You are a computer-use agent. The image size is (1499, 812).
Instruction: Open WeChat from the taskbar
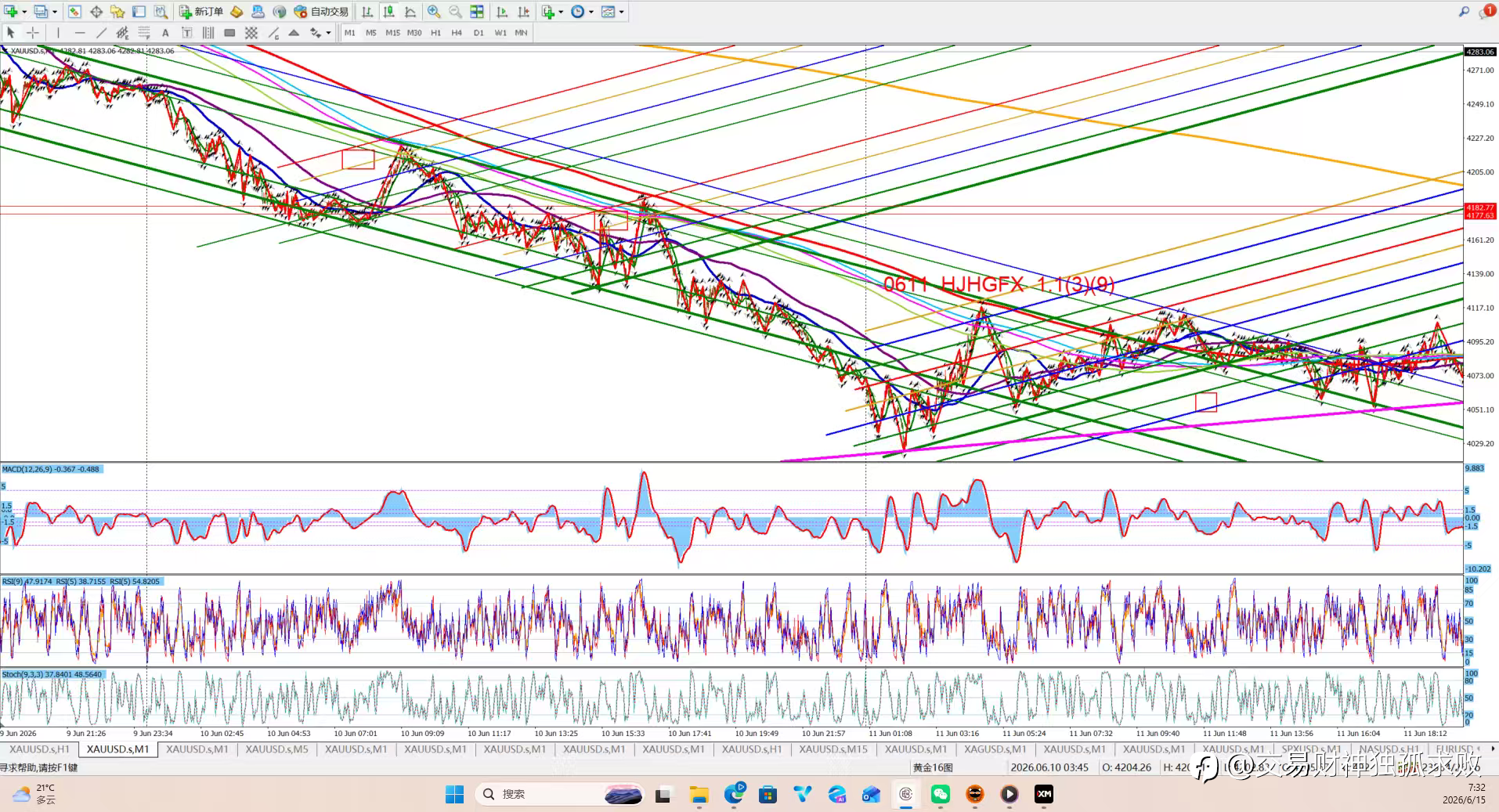pyautogui.click(x=940, y=794)
